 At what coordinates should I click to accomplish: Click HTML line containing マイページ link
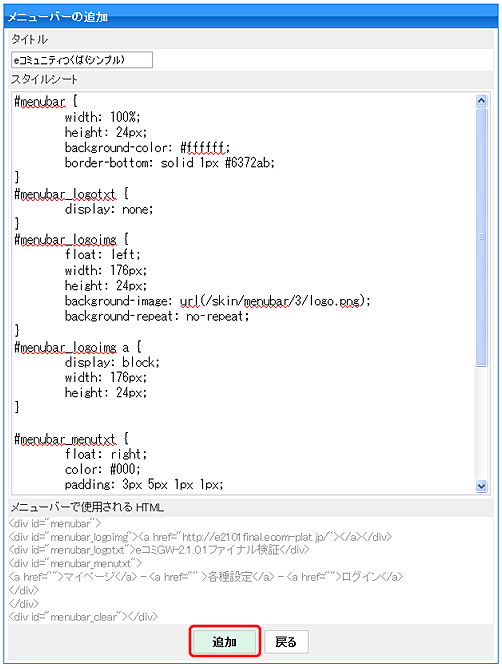point(206,577)
